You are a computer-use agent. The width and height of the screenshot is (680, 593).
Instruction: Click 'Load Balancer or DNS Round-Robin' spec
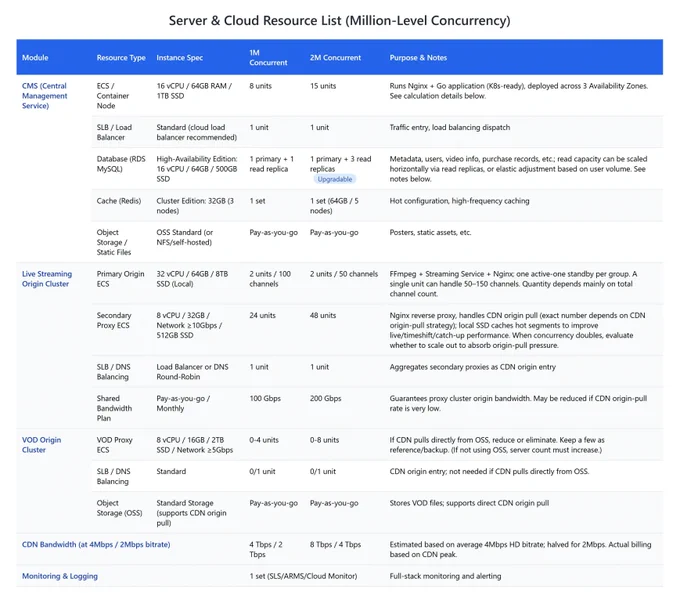click(192, 372)
